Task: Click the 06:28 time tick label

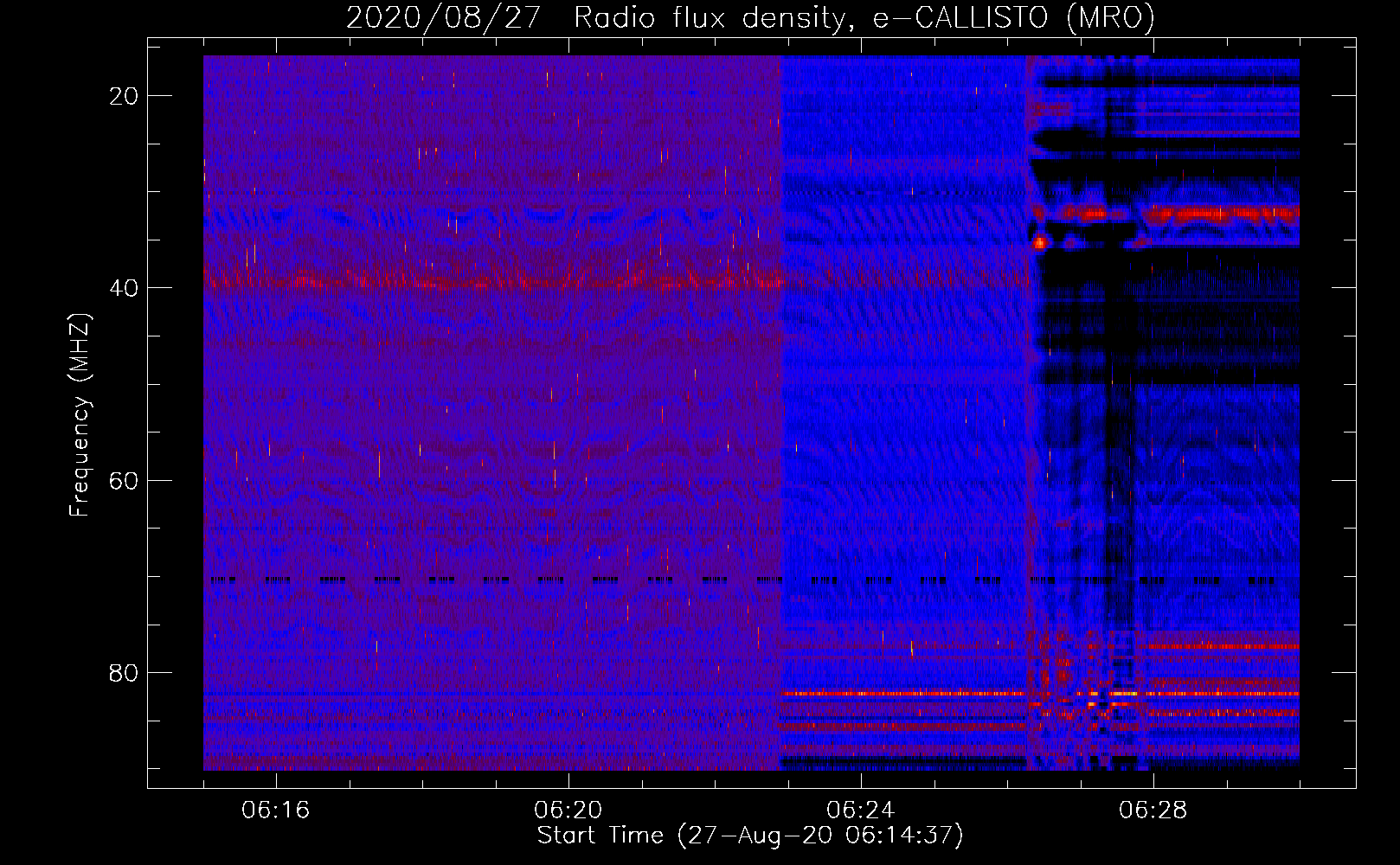Action: click(x=1153, y=811)
